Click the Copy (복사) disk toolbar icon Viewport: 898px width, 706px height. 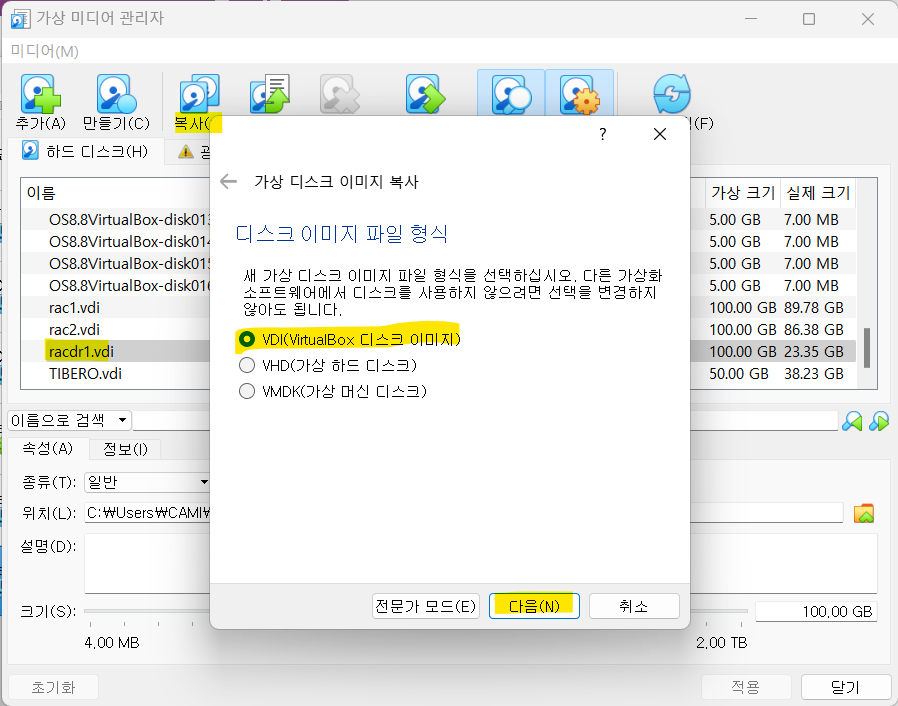199,93
